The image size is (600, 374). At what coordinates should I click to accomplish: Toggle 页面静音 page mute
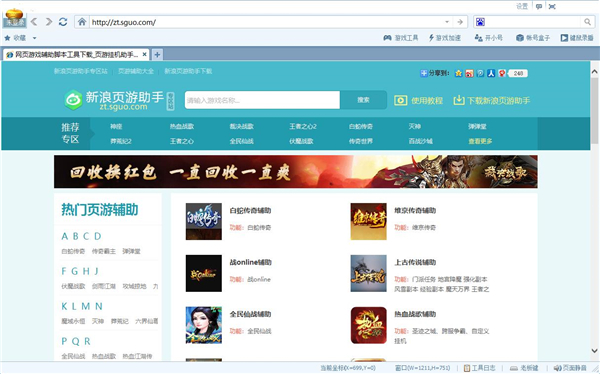570,368
